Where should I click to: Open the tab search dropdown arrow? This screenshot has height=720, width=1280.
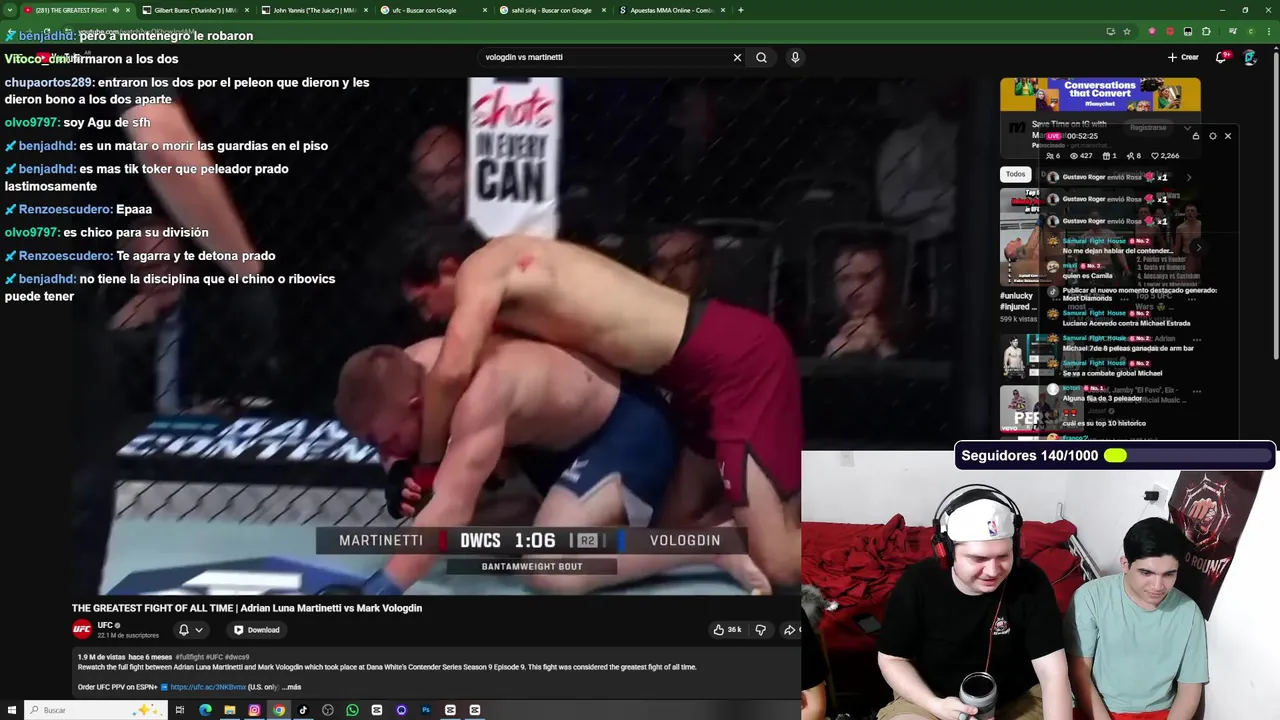(x=9, y=10)
